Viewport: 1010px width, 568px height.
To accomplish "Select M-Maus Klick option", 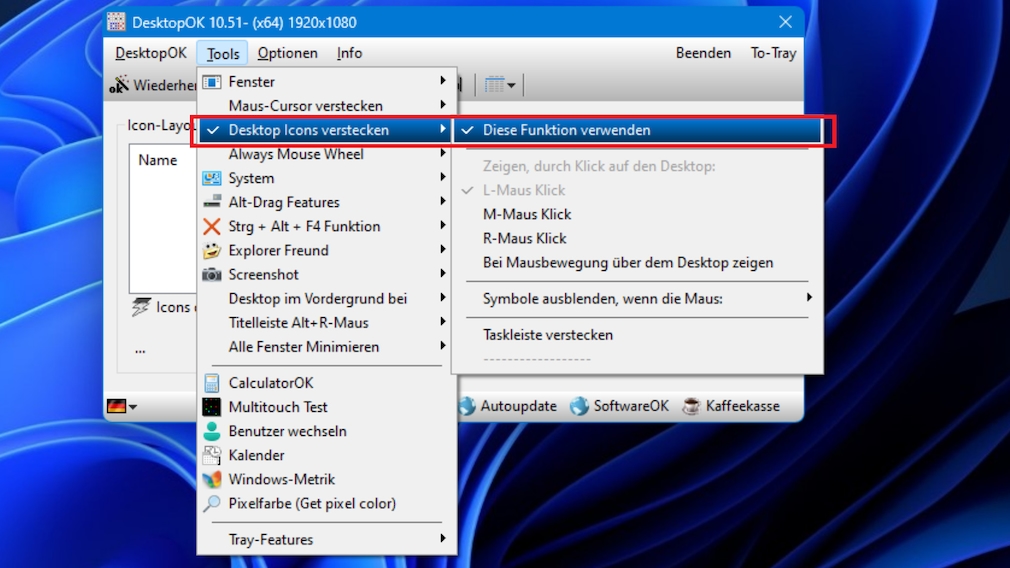I will tap(527, 214).
